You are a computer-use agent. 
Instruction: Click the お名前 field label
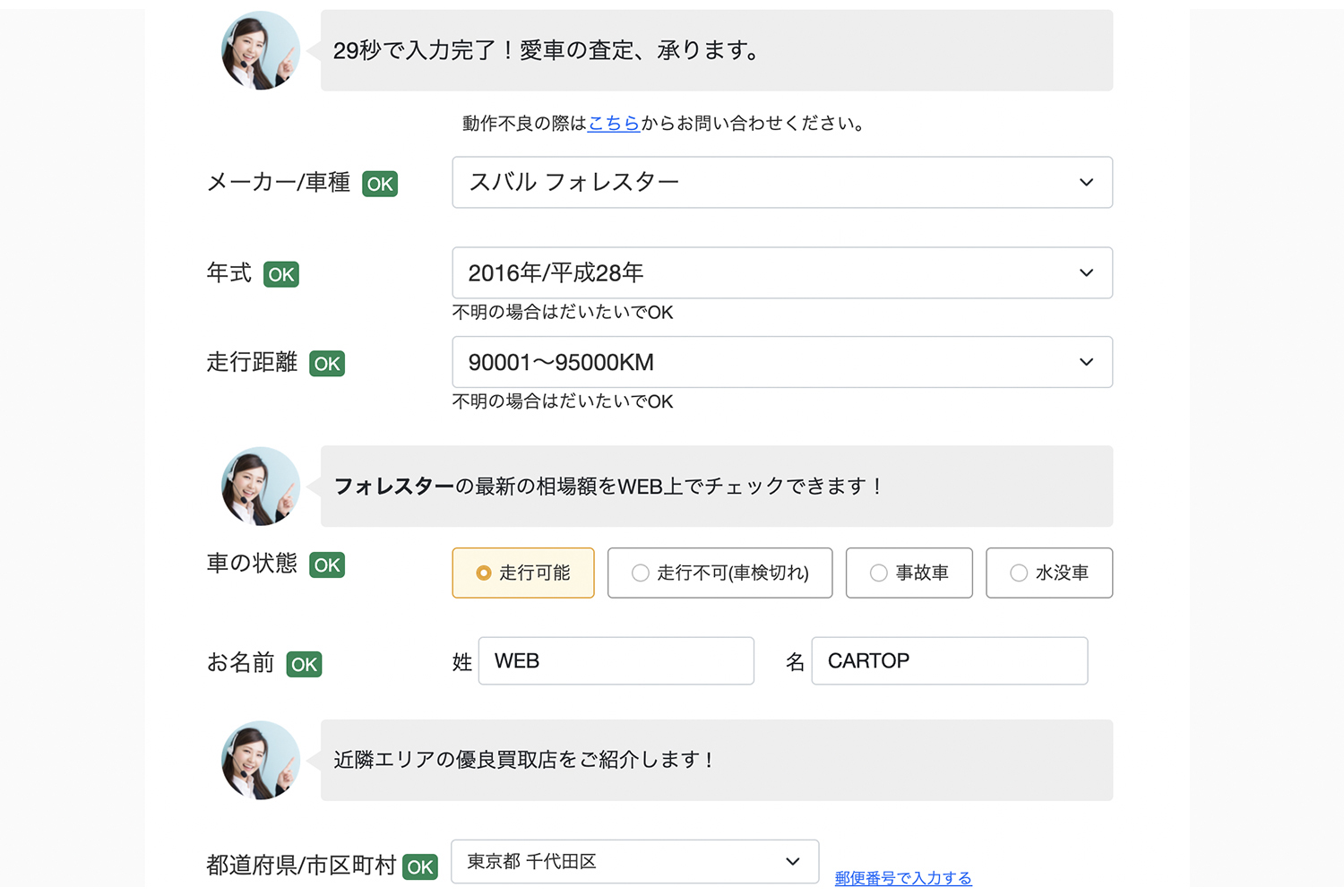tap(240, 662)
